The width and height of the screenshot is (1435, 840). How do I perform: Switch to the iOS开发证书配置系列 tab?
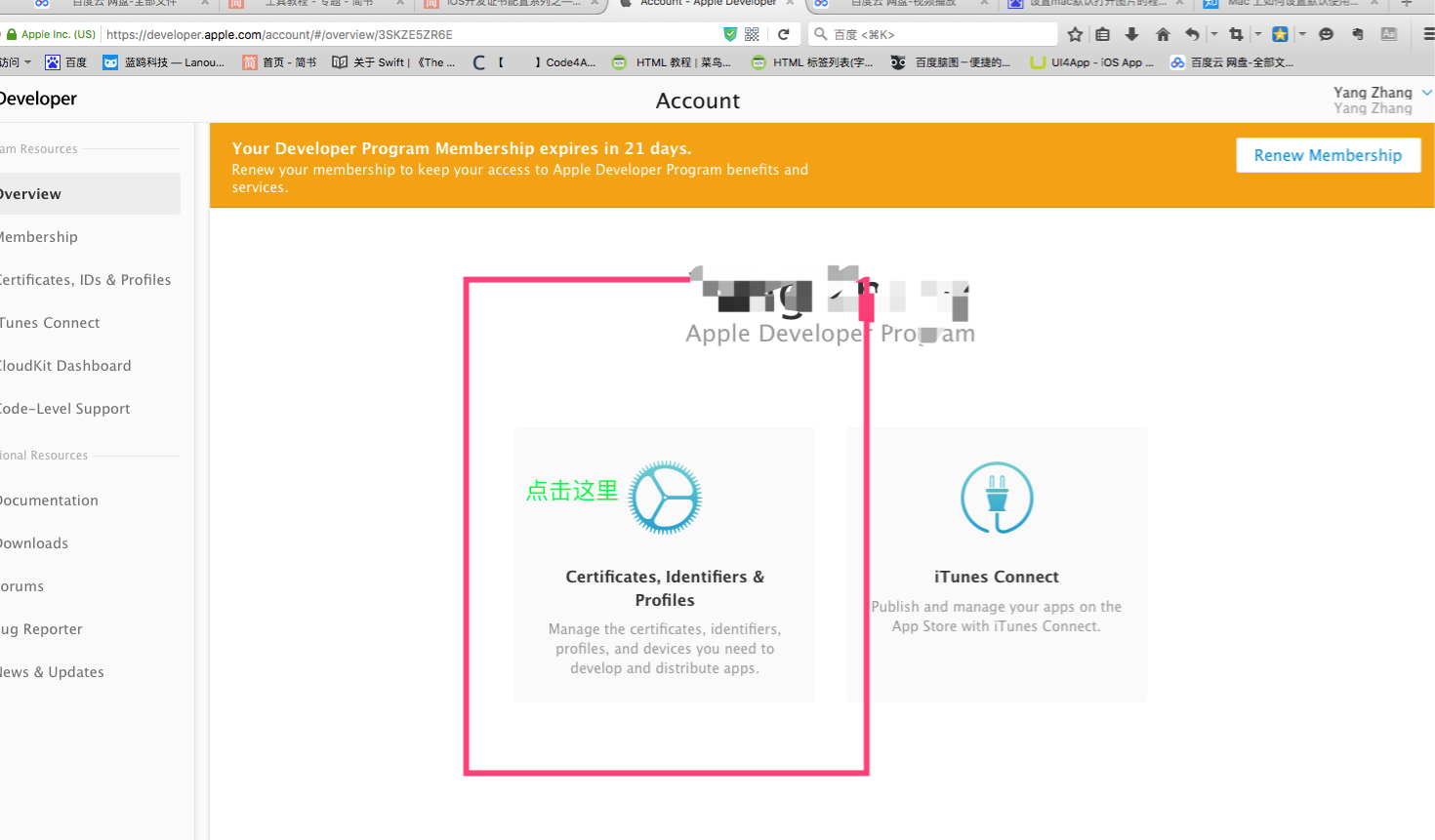[511, 4]
